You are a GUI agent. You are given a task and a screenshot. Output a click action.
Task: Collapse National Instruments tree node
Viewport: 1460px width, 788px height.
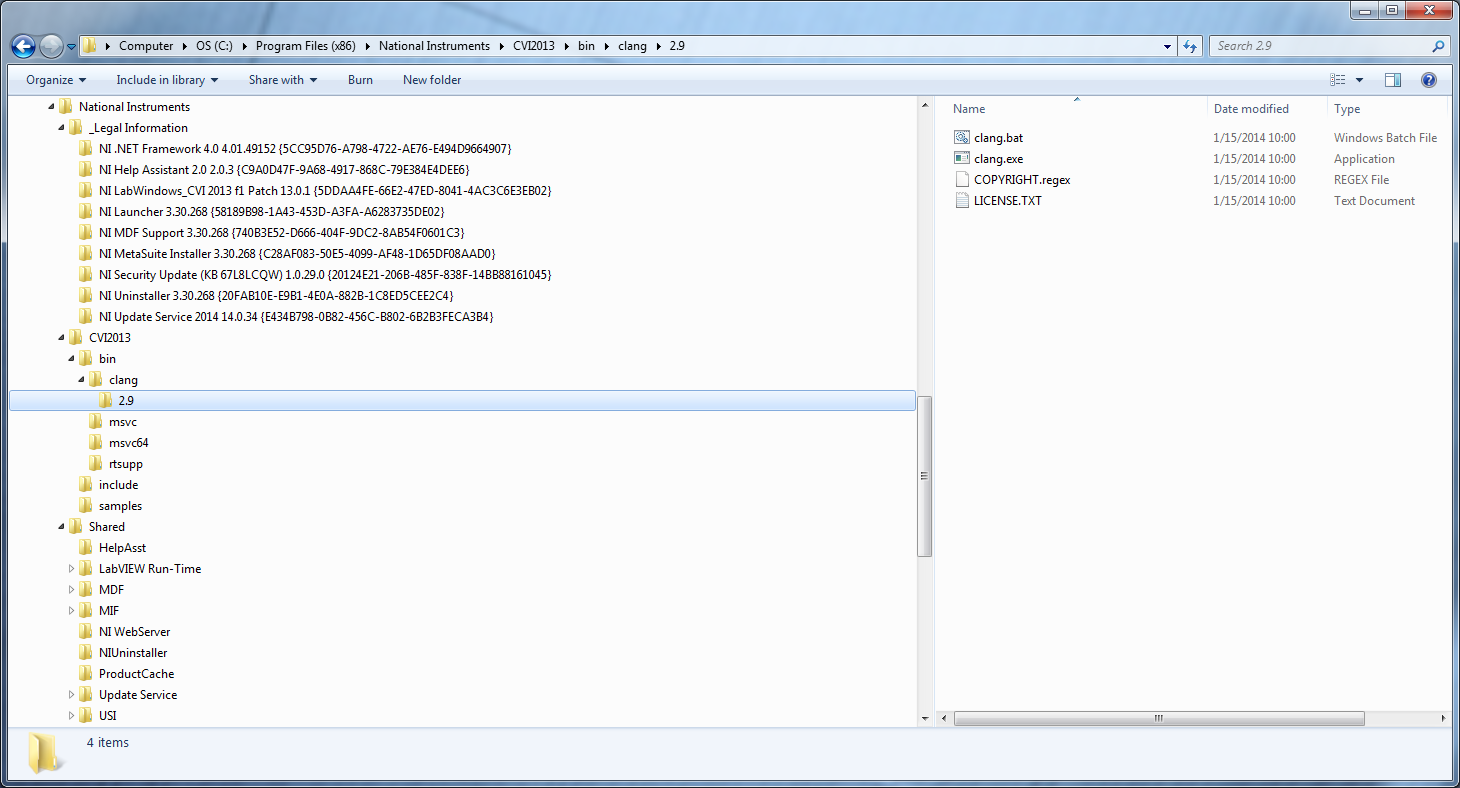pyautogui.click(x=51, y=107)
